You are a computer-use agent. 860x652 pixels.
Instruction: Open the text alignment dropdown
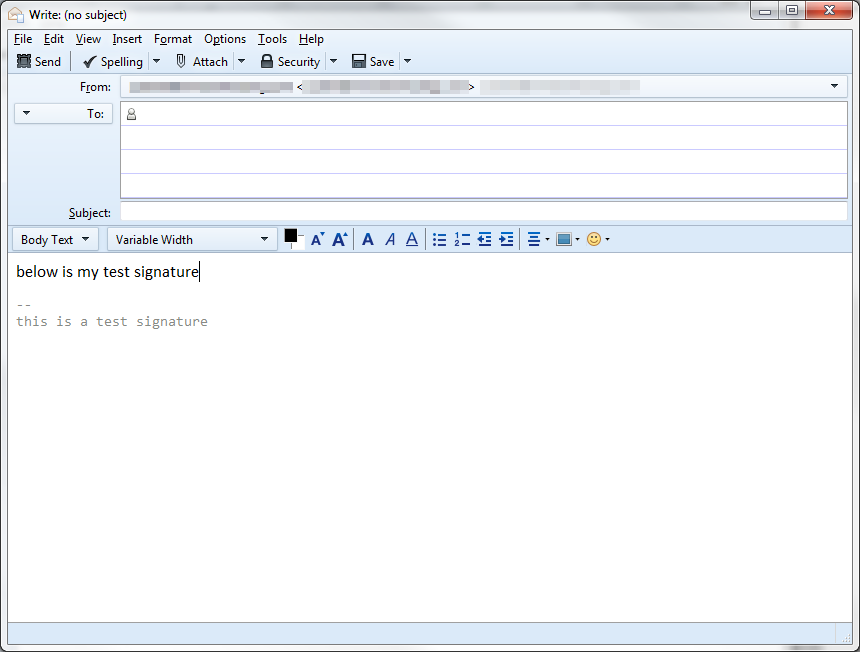point(538,240)
